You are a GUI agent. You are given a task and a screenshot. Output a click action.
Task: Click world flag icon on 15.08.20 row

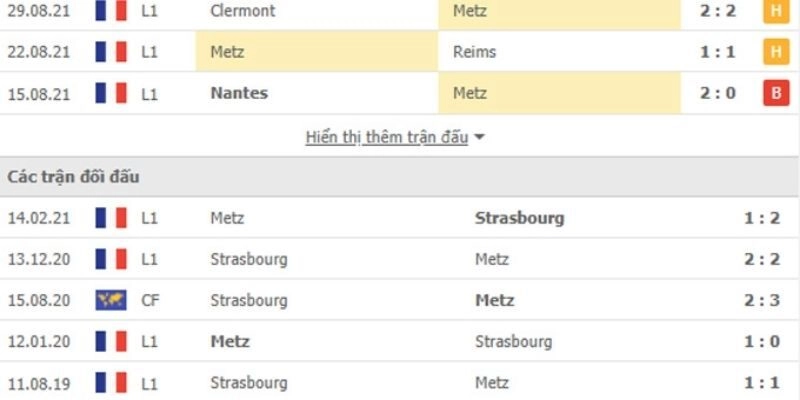111,300
